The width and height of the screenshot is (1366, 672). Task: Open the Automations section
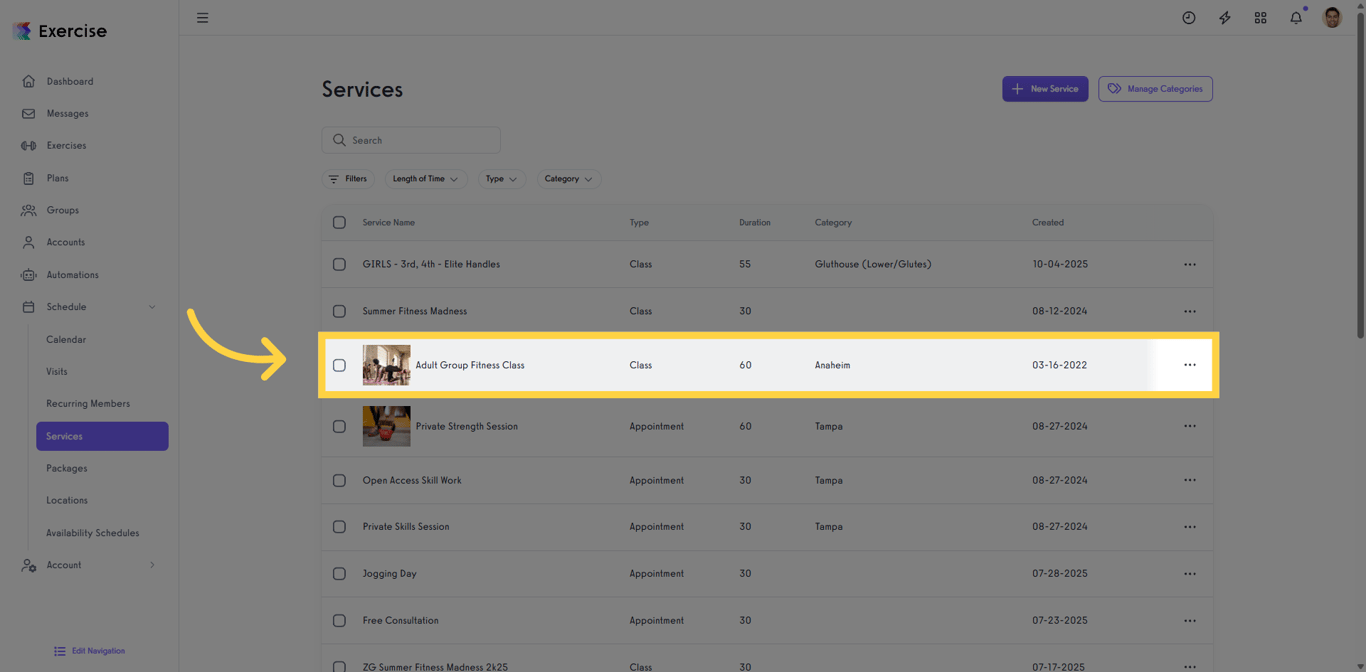[x=74, y=274]
